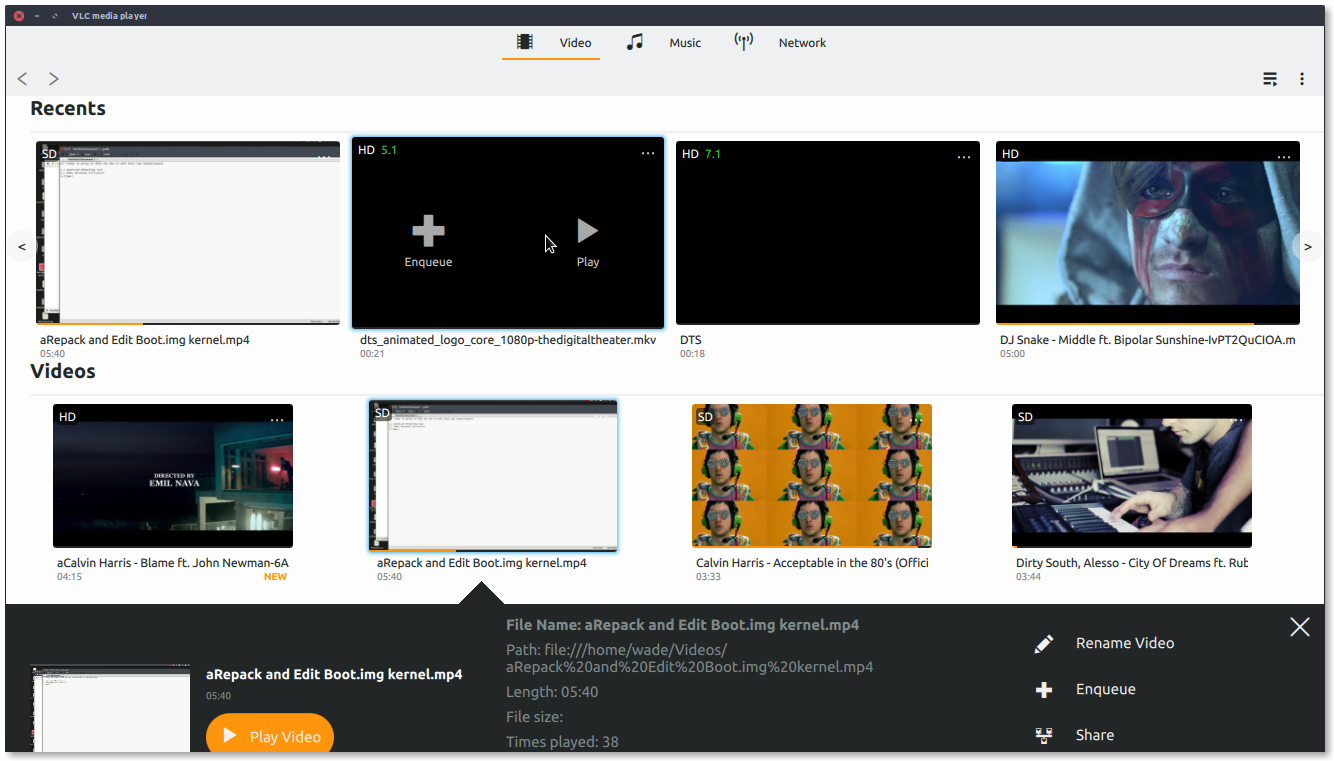Click the pencil Rename icon
Viewport: 1334px width, 761px height.
(x=1044, y=644)
